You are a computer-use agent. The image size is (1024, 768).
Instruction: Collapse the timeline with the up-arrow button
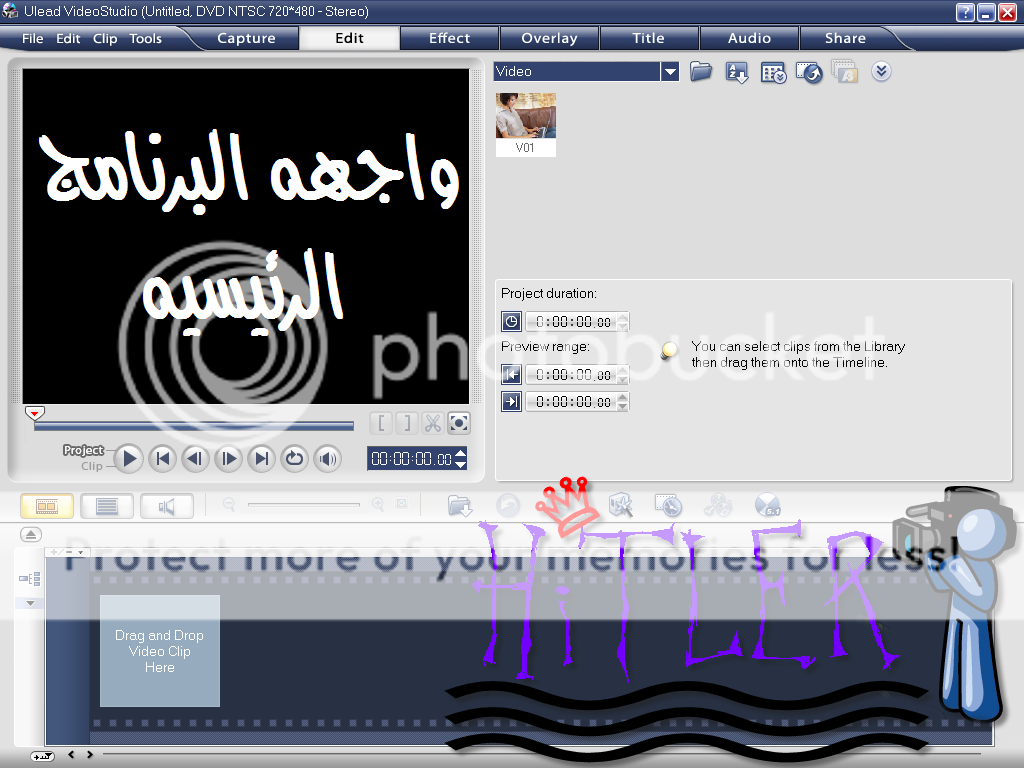click(x=31, y=534)
